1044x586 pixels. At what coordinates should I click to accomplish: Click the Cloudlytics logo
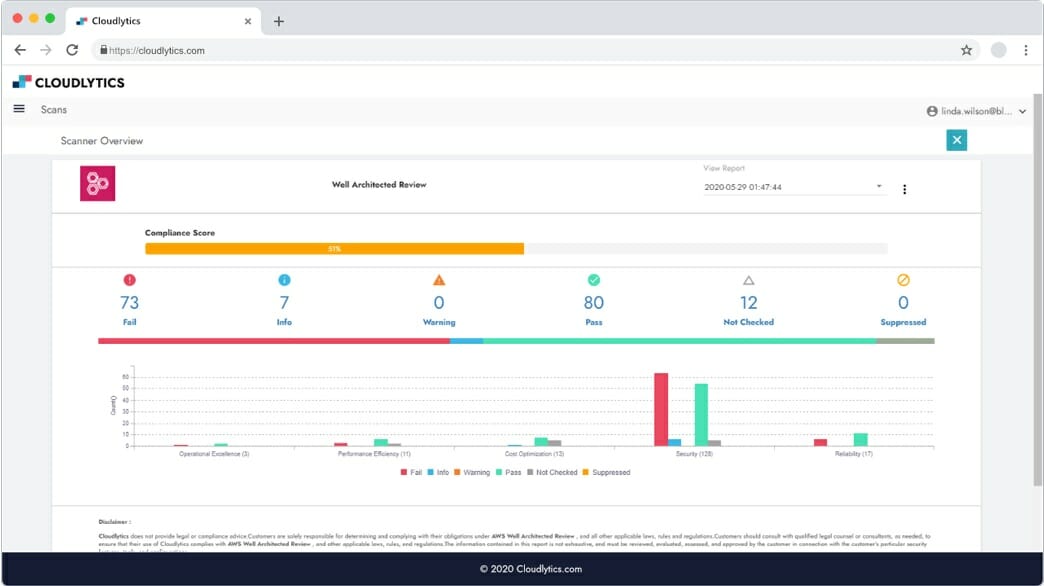coord(69,82)
